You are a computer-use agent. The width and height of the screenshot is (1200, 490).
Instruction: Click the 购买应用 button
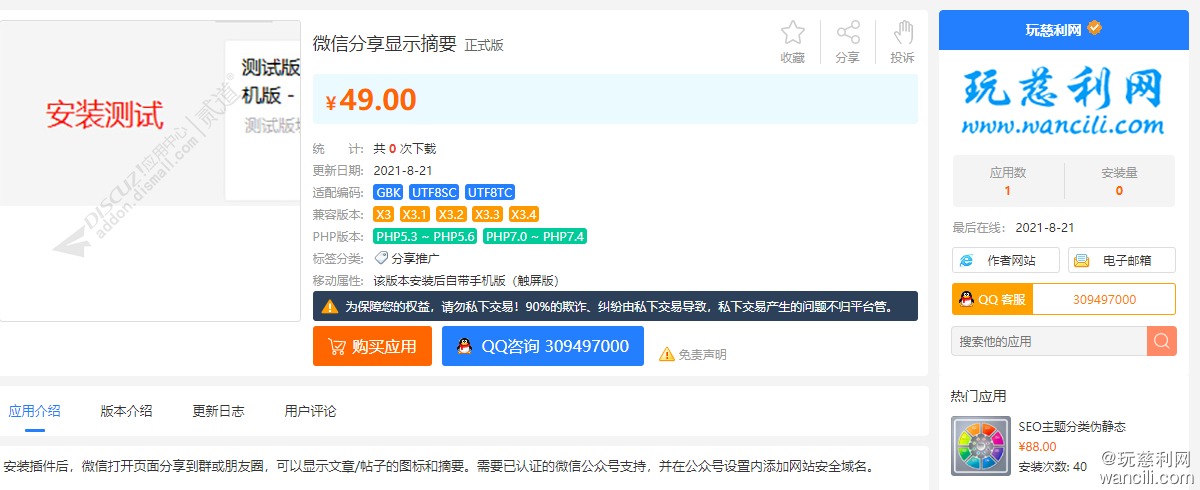click(372, 346)
